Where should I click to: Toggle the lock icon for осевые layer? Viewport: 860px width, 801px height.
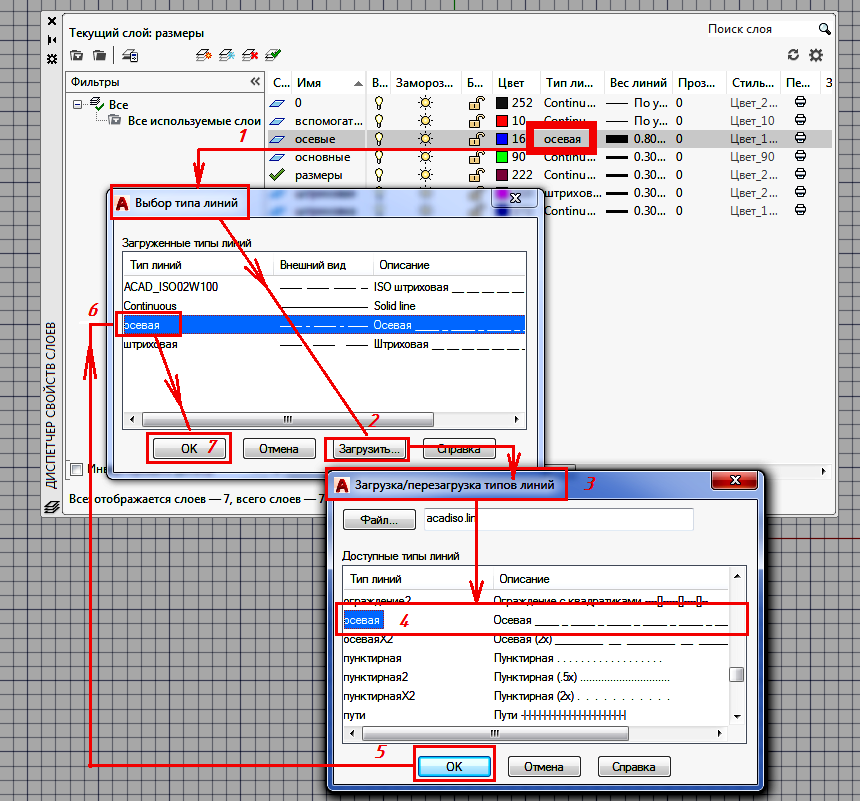[476, 139]
